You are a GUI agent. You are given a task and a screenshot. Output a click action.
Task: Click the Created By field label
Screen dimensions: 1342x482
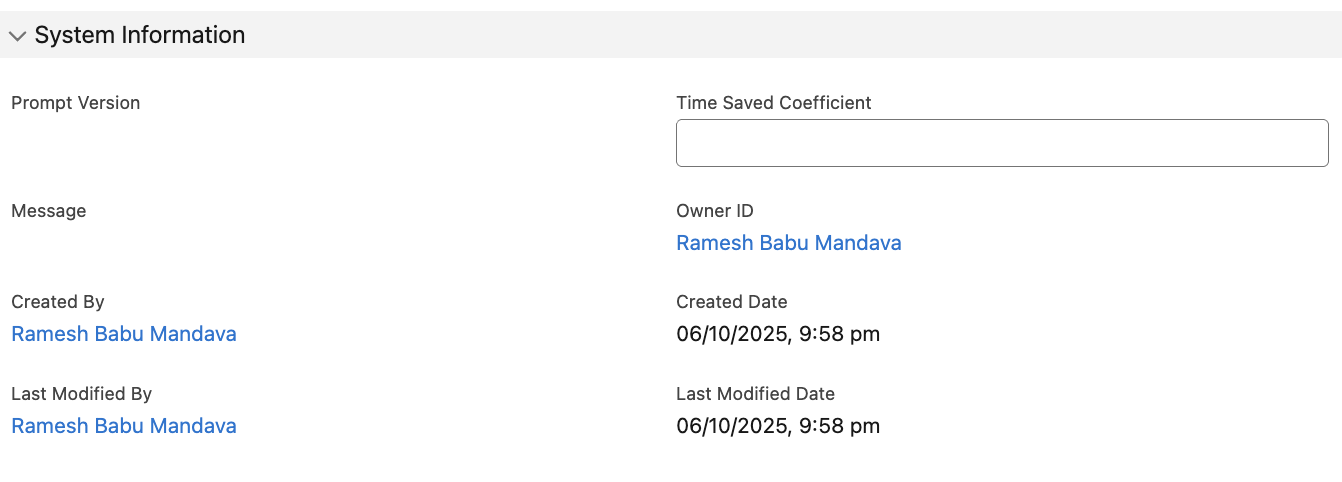[57, 302]
